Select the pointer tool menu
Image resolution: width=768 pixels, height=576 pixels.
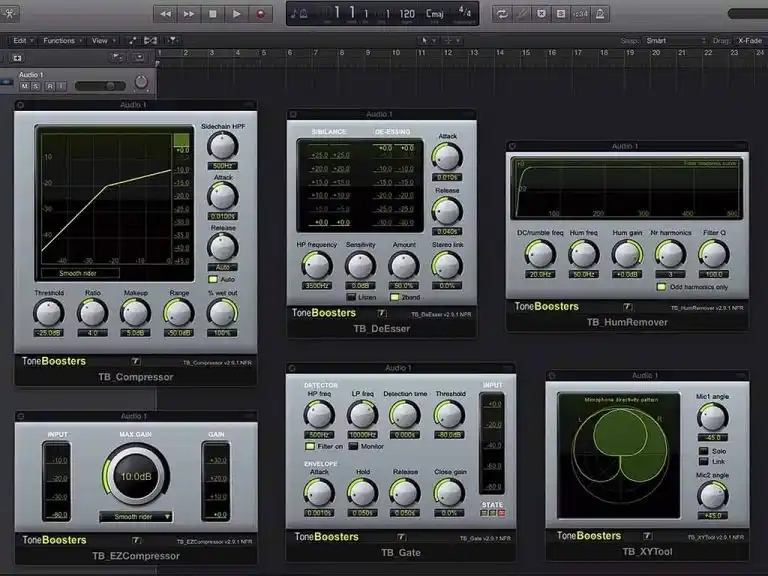(428, 41)
